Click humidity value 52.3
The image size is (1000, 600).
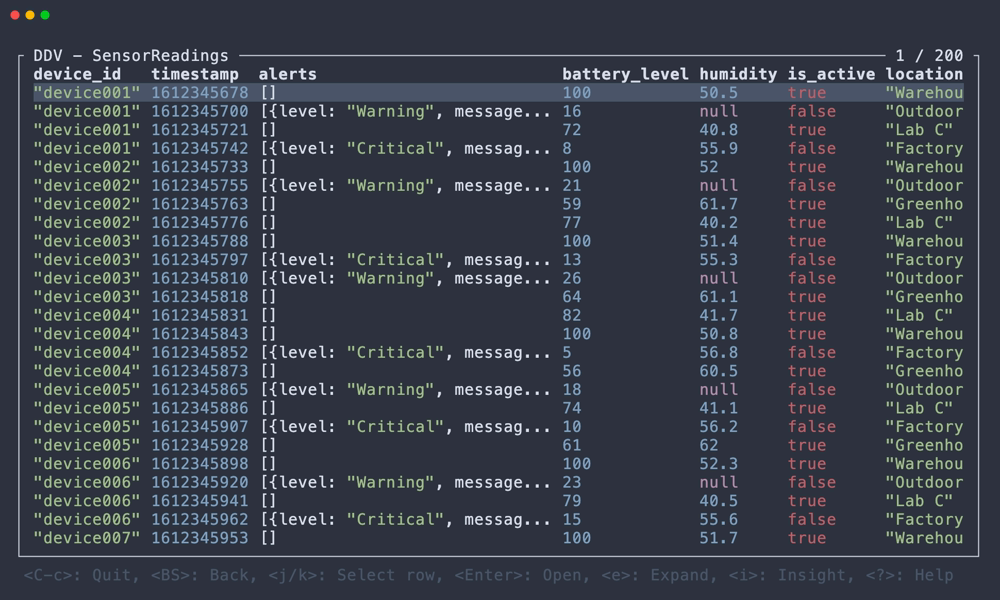718,463
